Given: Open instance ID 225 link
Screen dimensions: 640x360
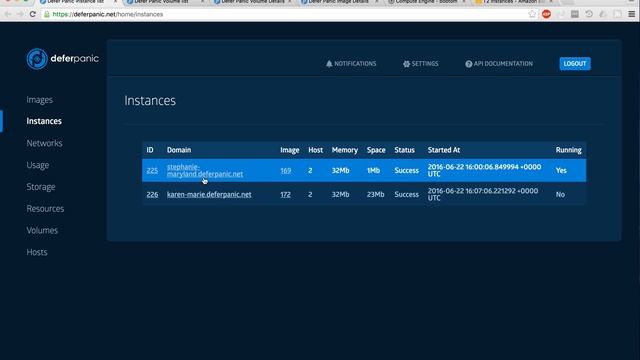Looking at the screenshot, I should click(x=152, y=171).
